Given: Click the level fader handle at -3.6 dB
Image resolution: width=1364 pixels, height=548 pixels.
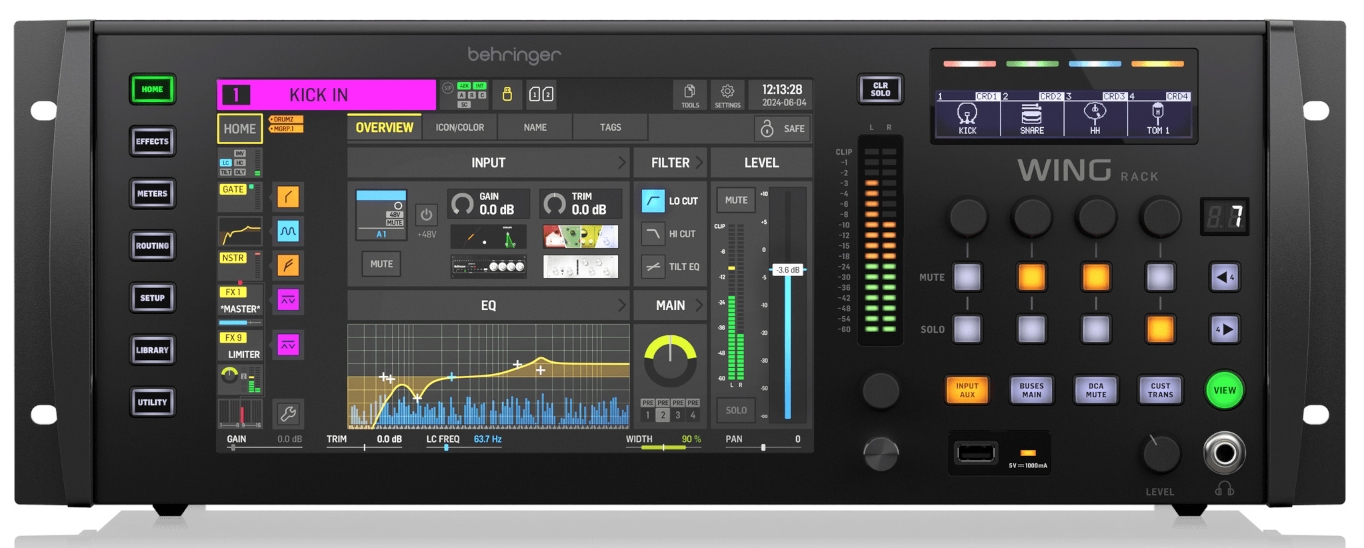Looking at the screenshot, I should pos(788,270).
